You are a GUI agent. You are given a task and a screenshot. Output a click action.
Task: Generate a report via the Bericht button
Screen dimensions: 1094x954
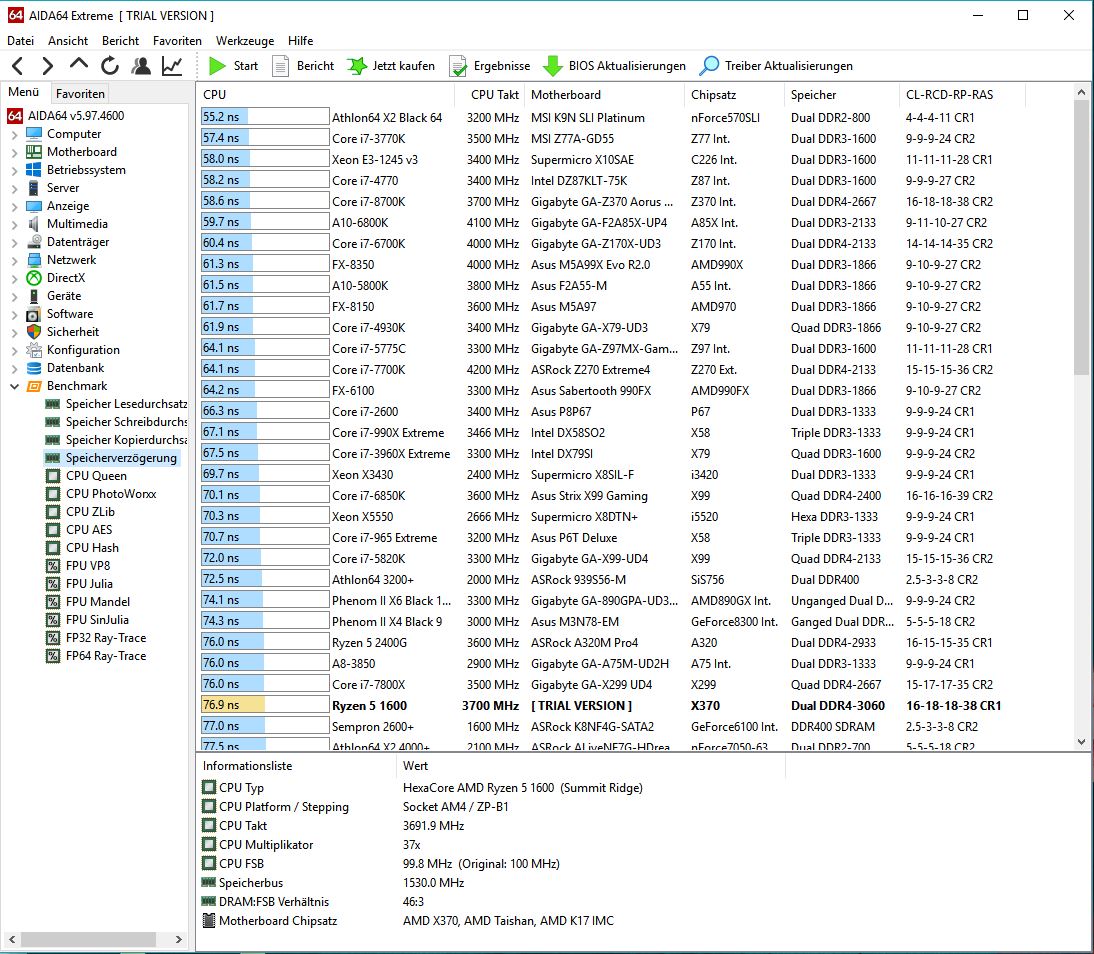pyautogui.click(x=303, y=66)
